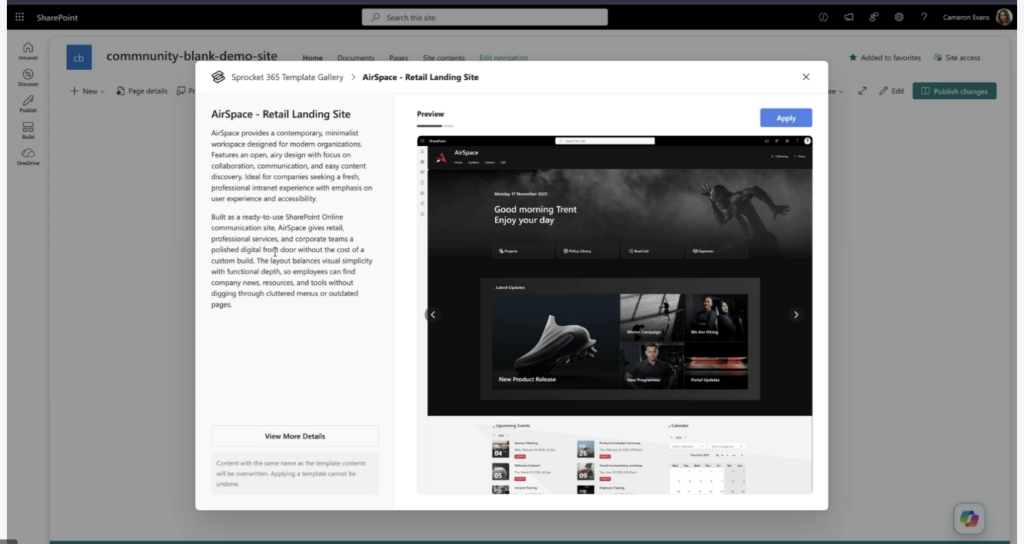The width and height of the screenshot is (1024, 544).
Task: Click Edit with pencil icon
Action: 891,91
